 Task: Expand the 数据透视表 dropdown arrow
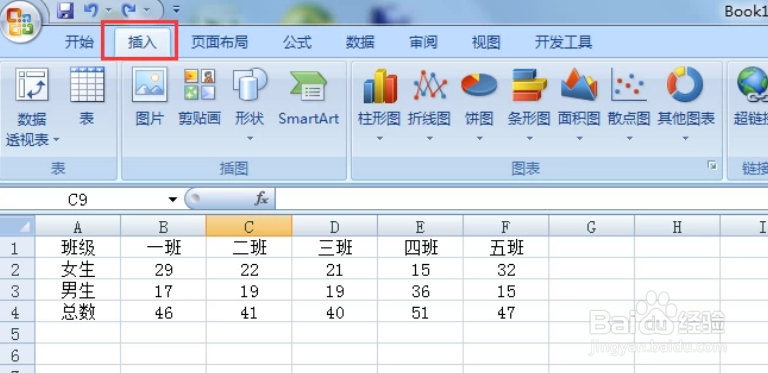click(56, 140)
